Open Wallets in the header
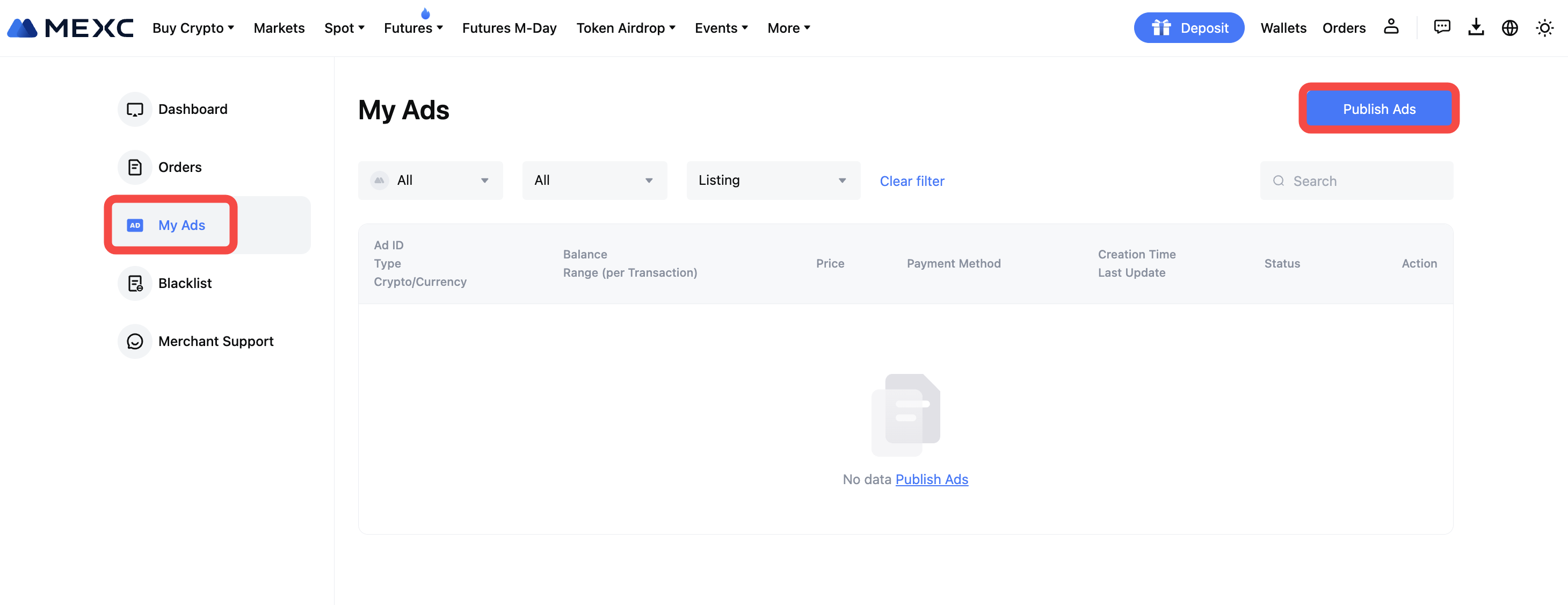The image size is (1568, 605). pyautogui.click(x=1283, y=28)
